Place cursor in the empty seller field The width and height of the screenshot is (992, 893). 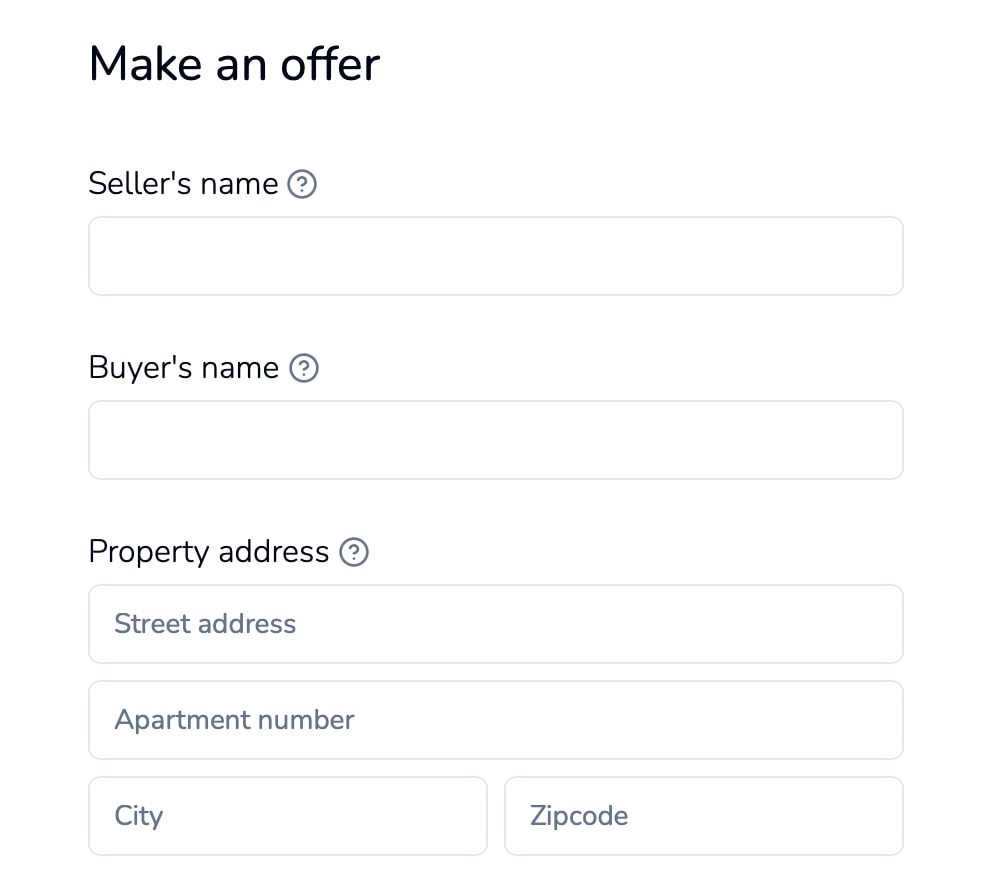pos(496,256)
